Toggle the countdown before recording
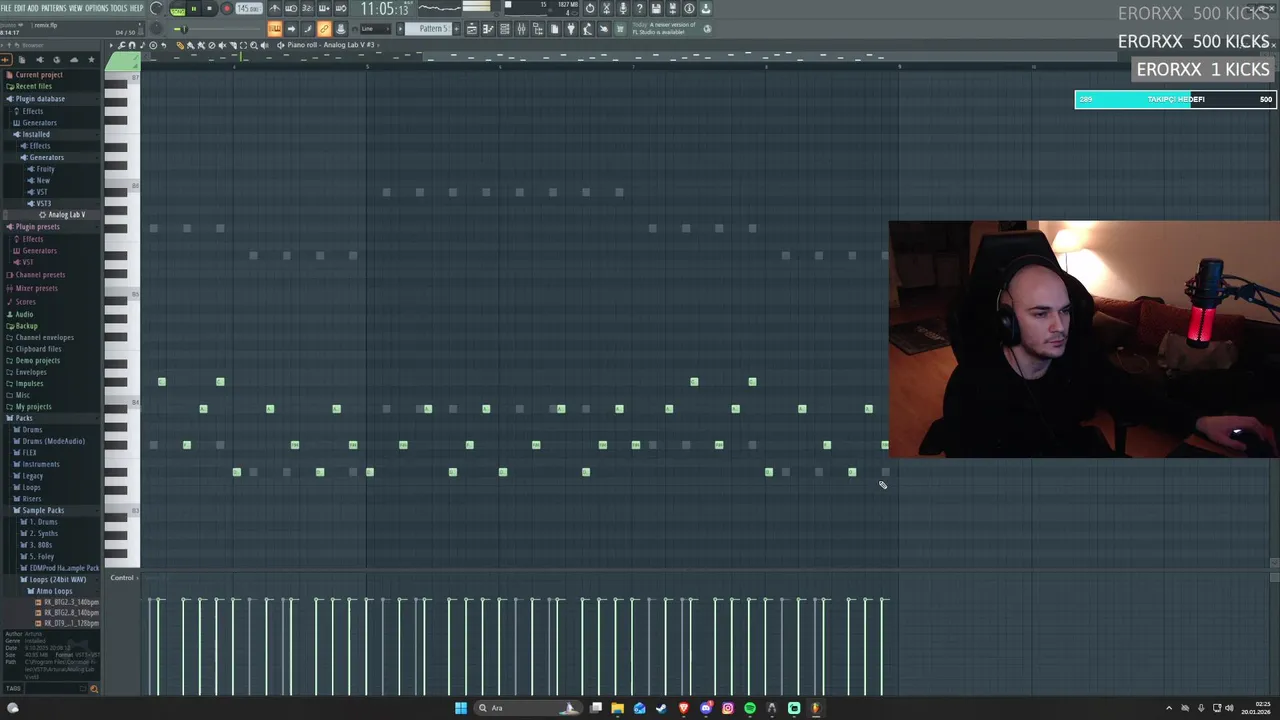Viewport: 1280px width, 720px height. [x=307, y=9]
